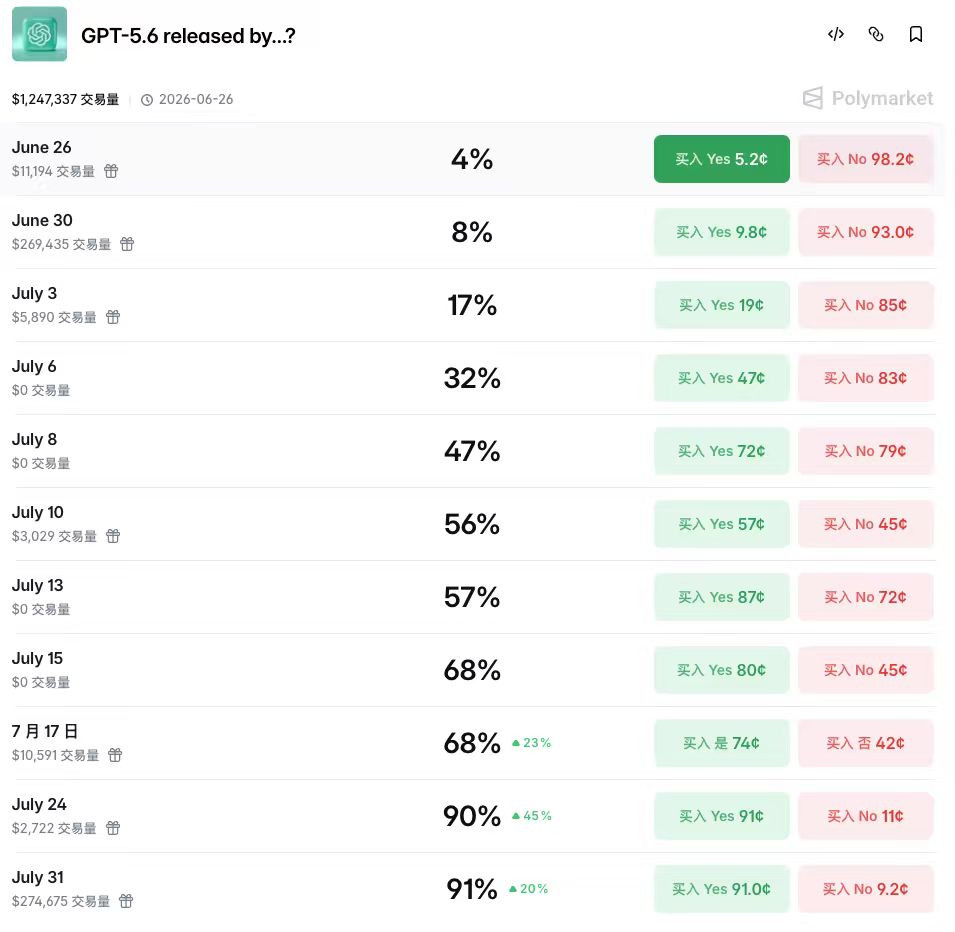Bookmark this GPT-5.6 market
Screen dimensions: 955x932
point(915,34)
